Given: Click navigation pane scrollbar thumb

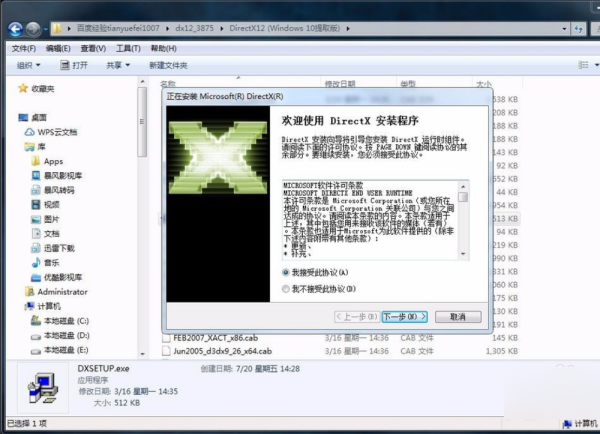Looking at the screenshot, I should pos(142,122).
